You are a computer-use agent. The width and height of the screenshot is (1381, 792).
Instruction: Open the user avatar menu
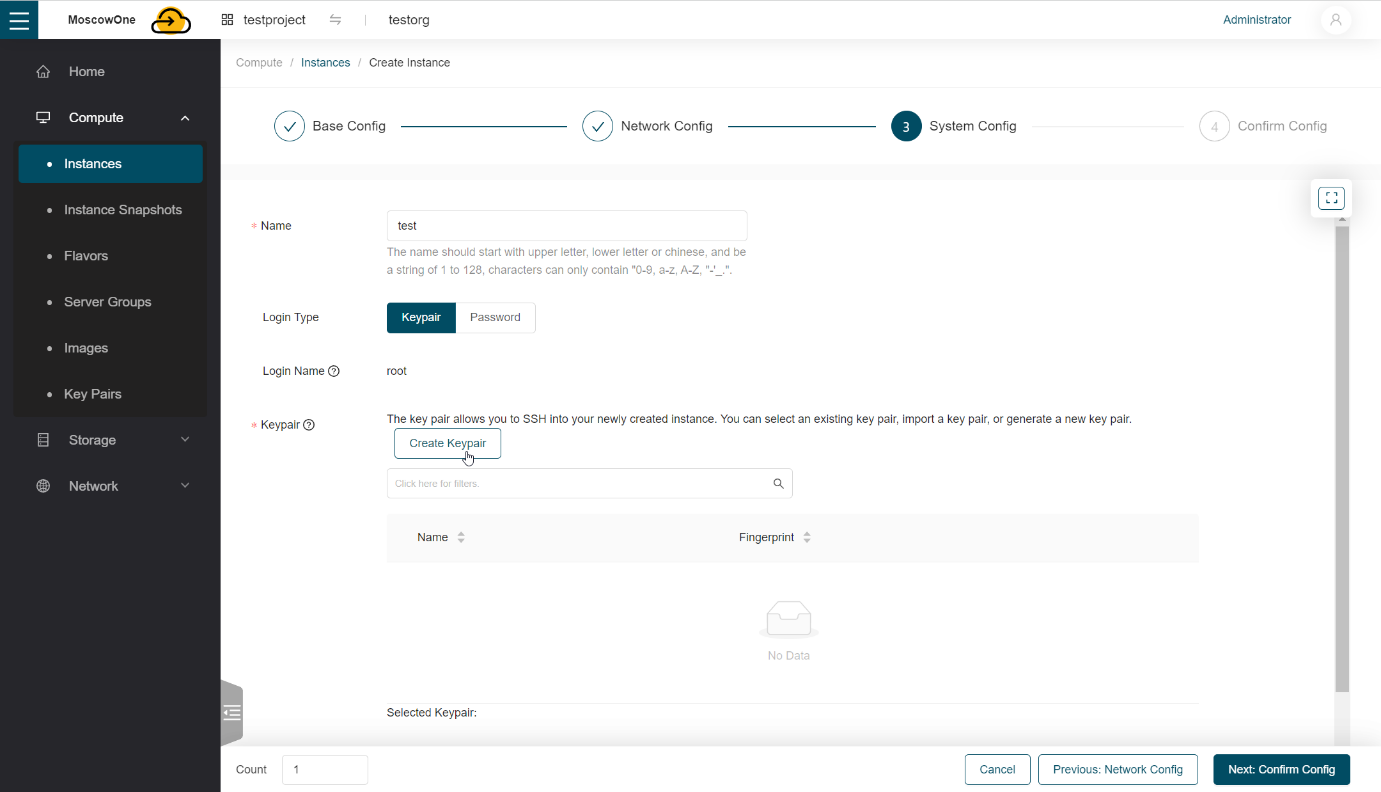tap(1336, 19)
